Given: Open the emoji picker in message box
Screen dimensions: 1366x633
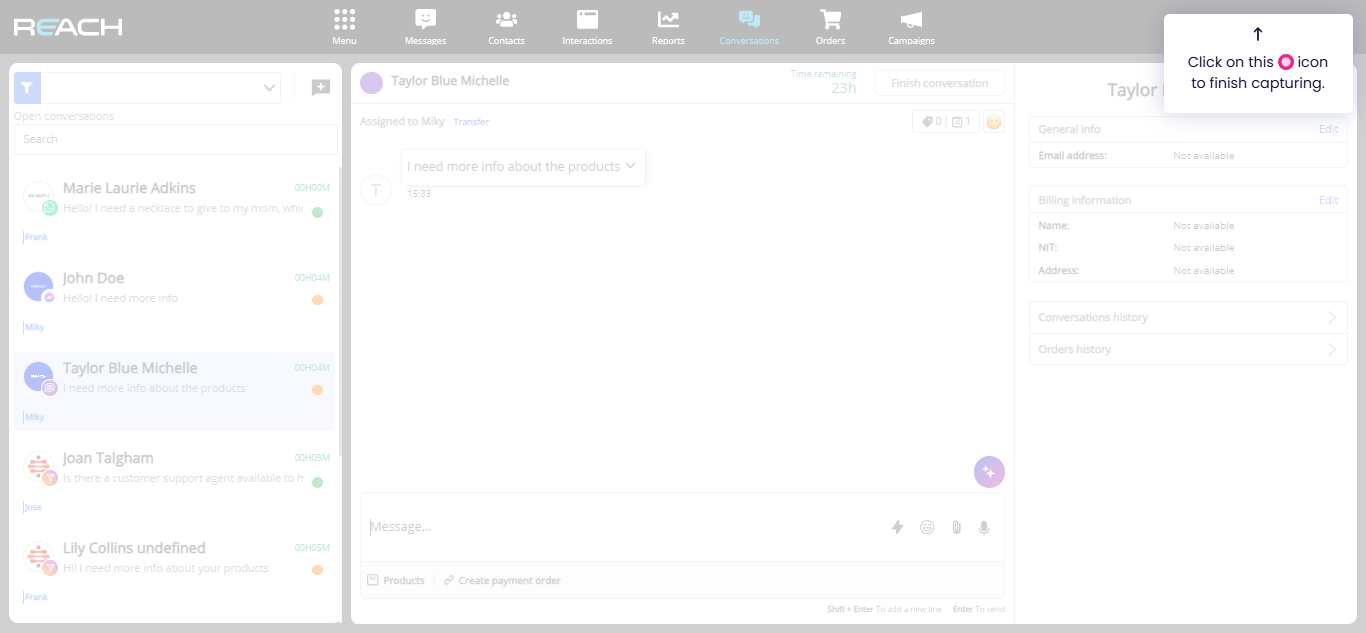Looking at the screenshot, I should (x=927, y=527).
